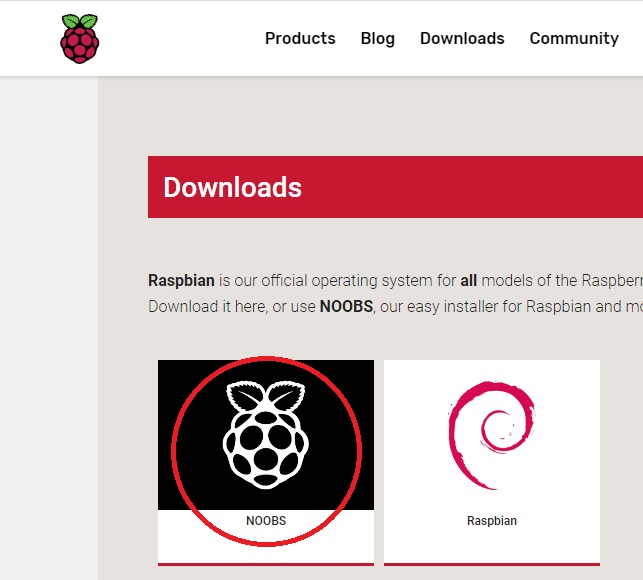Click the bold 'all' word in description
This screenshot has height=580, width=643.
(x=468, y=281)
